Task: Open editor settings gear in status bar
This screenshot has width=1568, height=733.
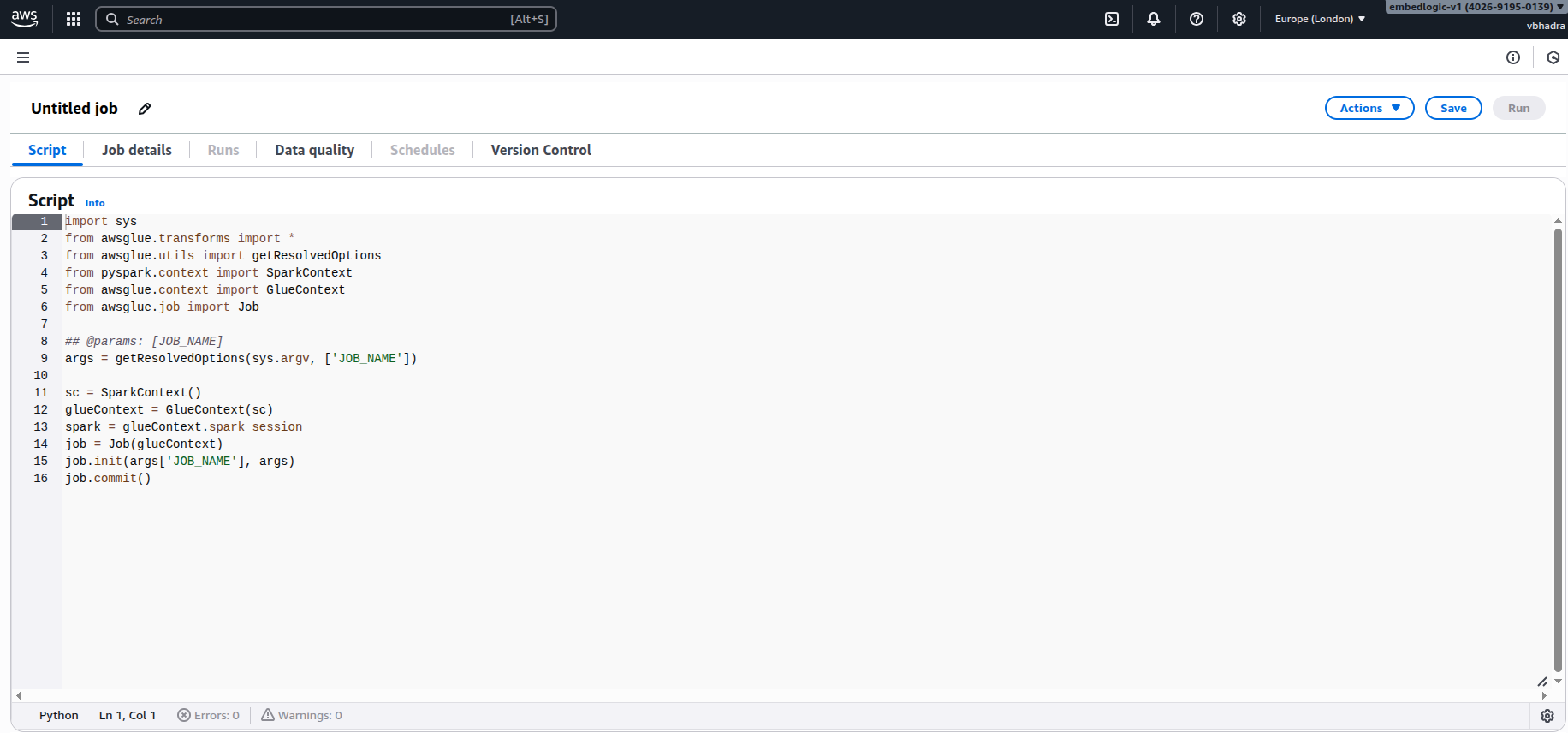Action: pyautogui.click(x=1547, y=716)
